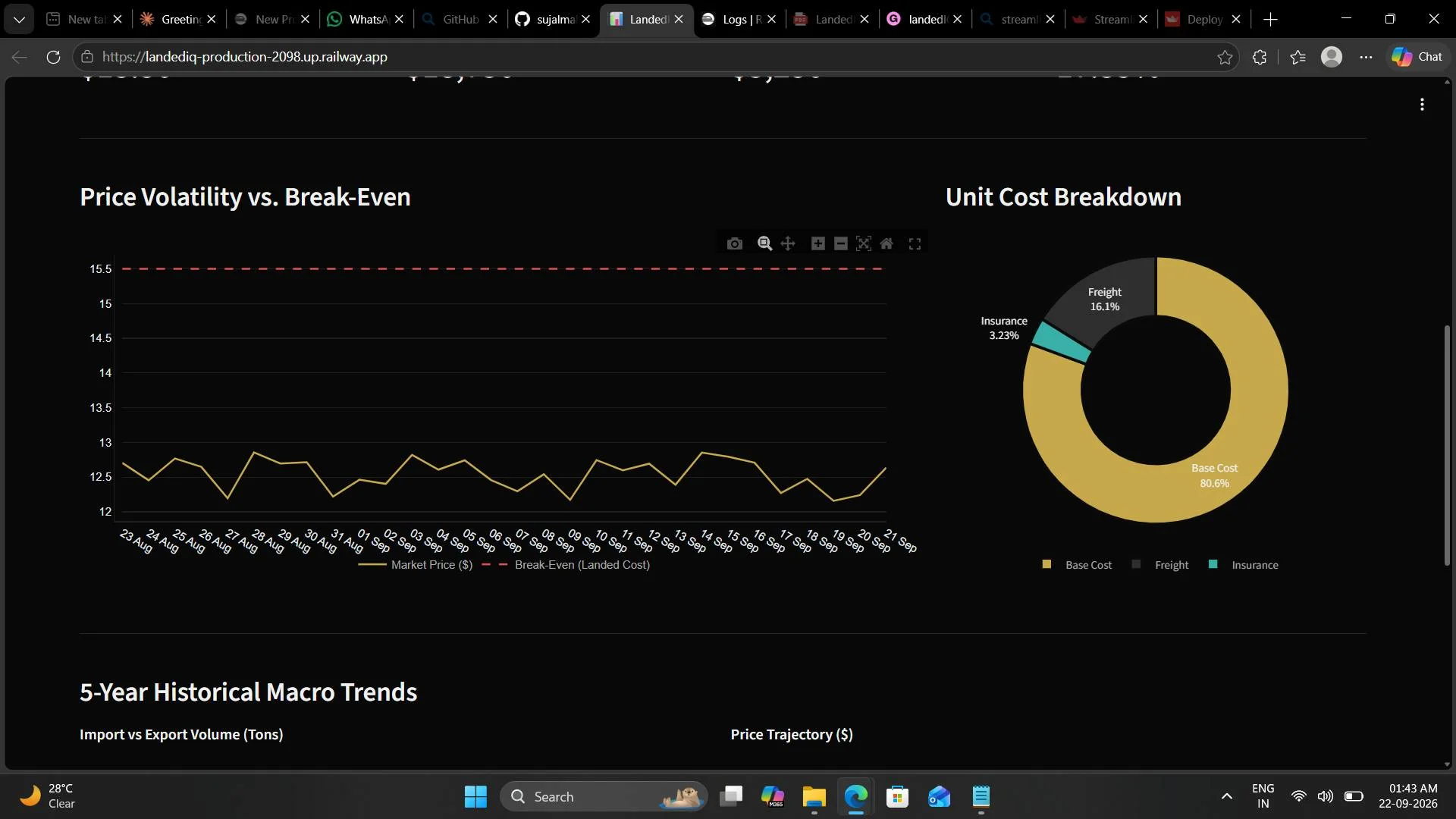This screenshot has width=1456, height=819.
Task: Download plot as PNG camera icon
Action: pyautogui.click(x=734, y=243)
